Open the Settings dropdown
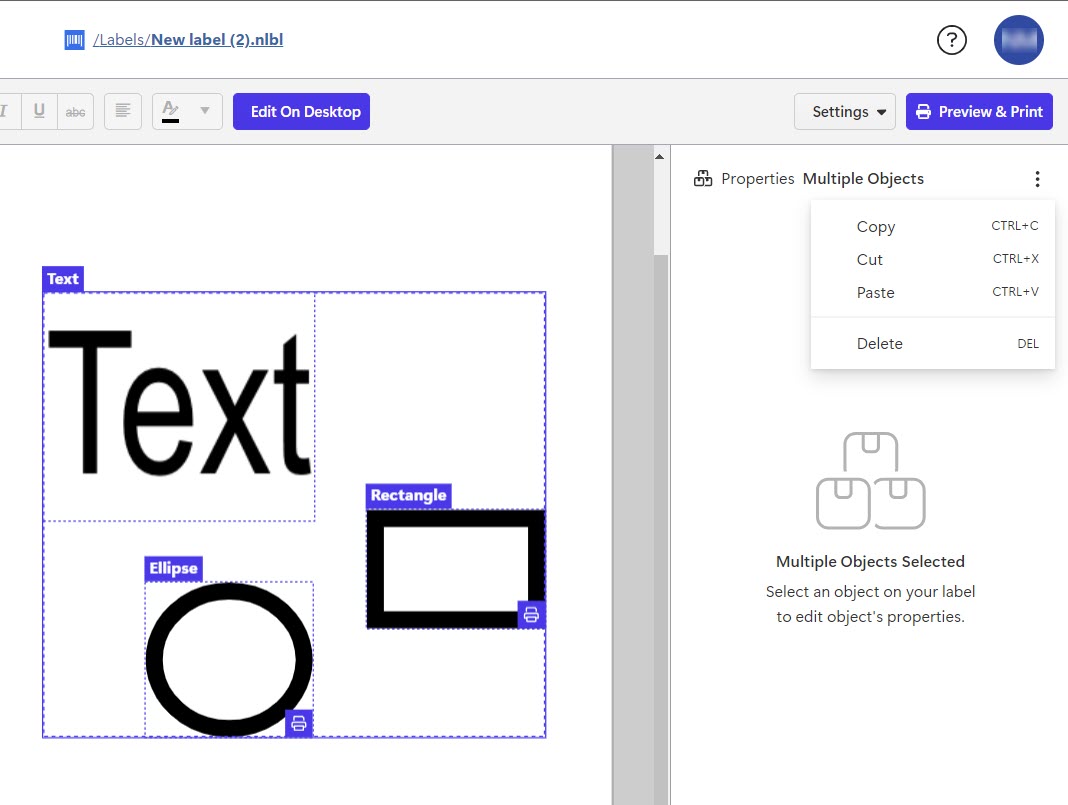Screen dimensions: 1068x805 (845, 111)
